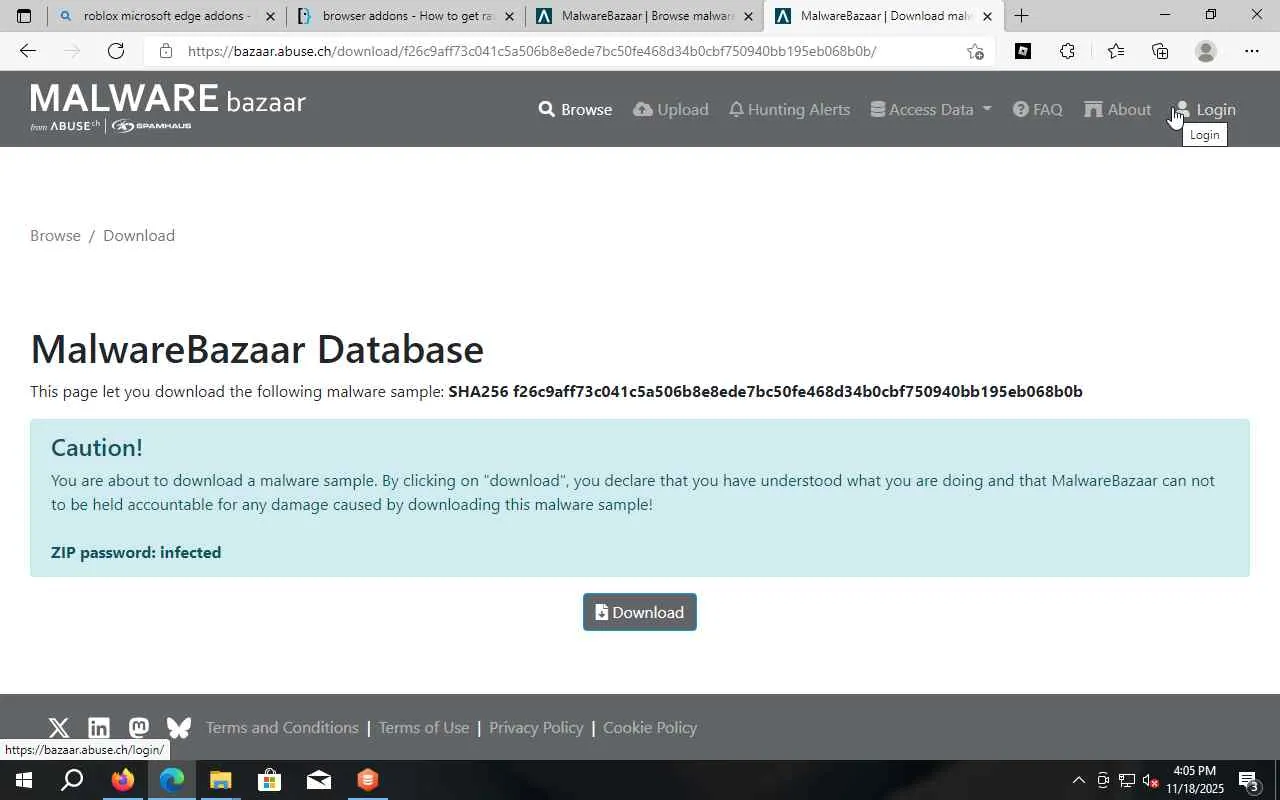Open the Windows notification center
Viewport: 1280px width, 800px height.
[x=1249, y=780]
